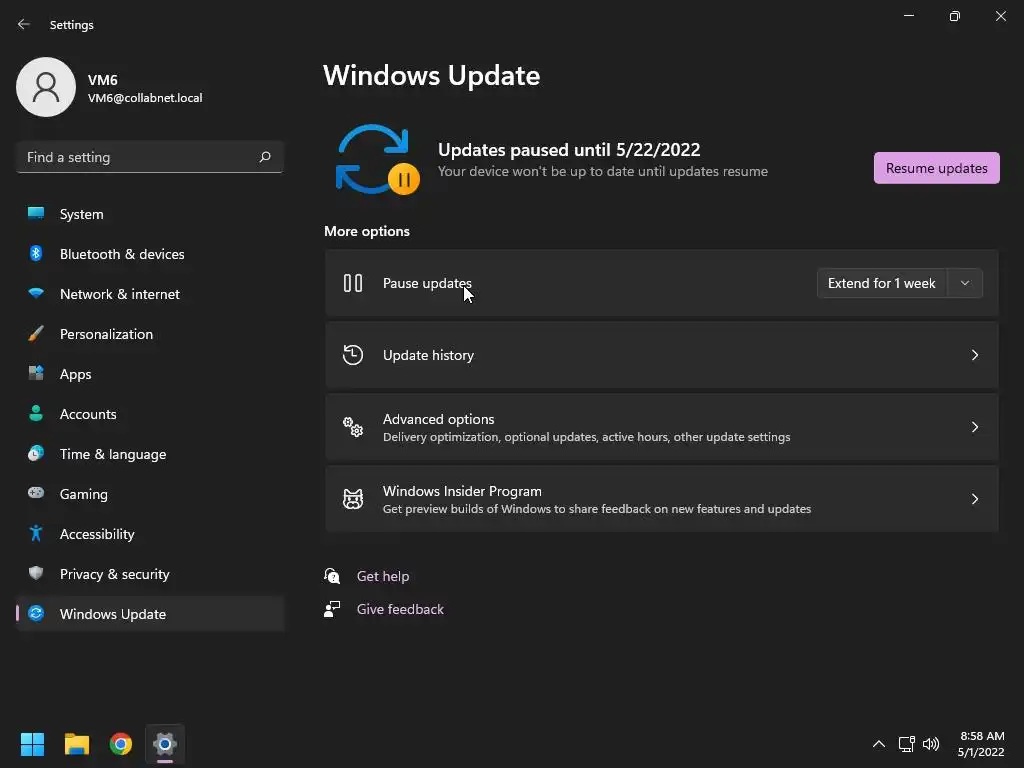Viewport: 1024px width, 768px height.
Task: Click the Settings gear in taskbar
Action: click(165, 744)
